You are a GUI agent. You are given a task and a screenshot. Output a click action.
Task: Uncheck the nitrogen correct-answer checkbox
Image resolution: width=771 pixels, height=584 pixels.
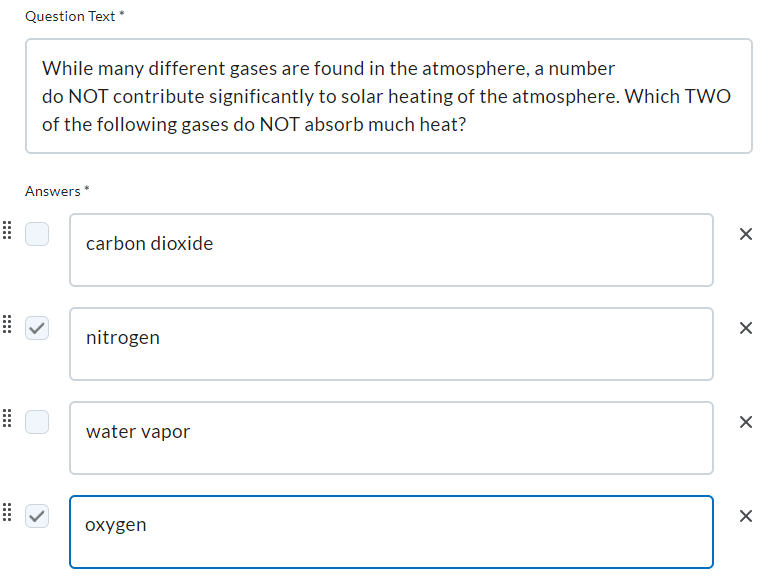(x=37, y=328)
